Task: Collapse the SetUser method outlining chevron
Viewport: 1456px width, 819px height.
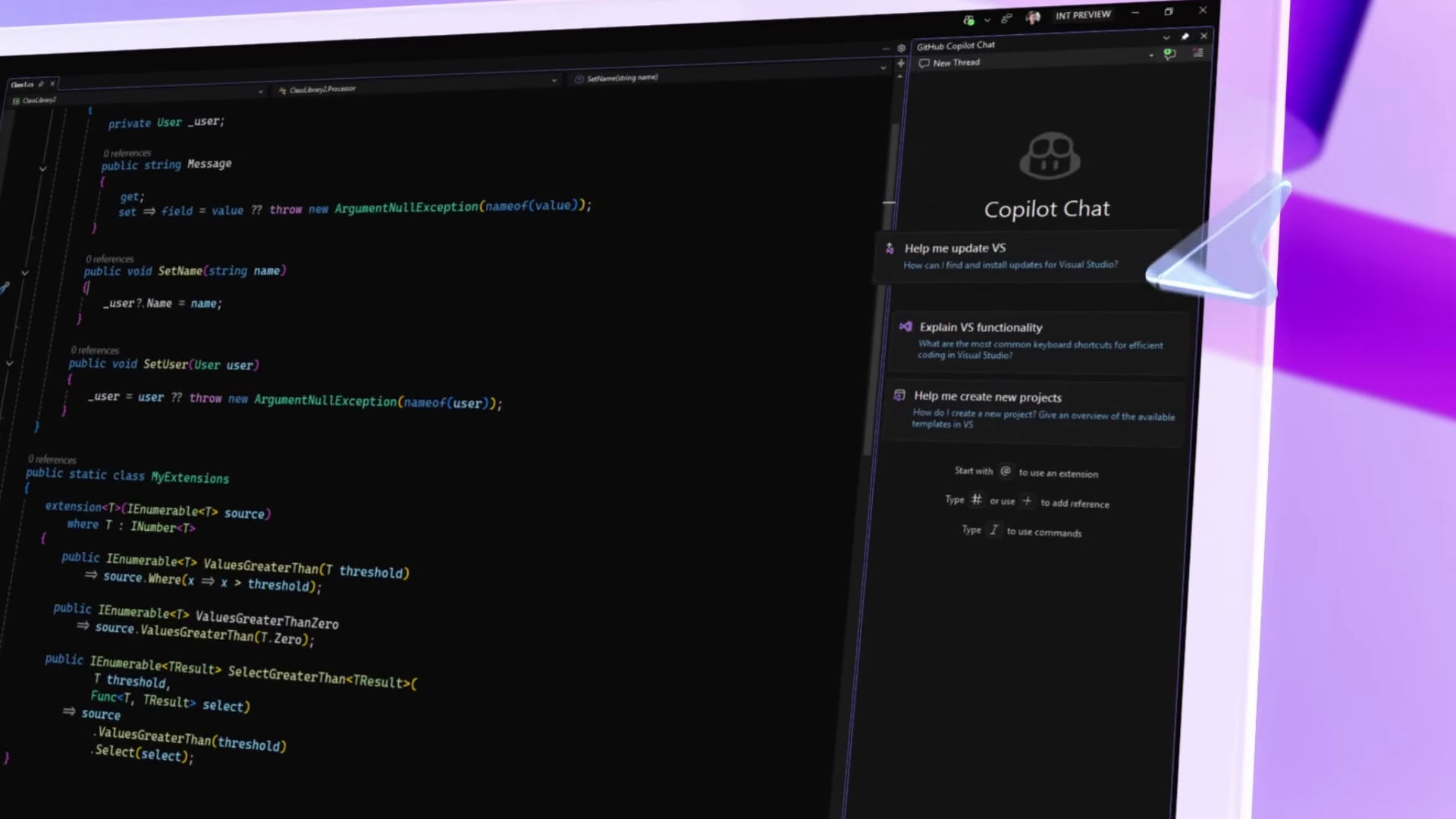Action: (9, 364)
